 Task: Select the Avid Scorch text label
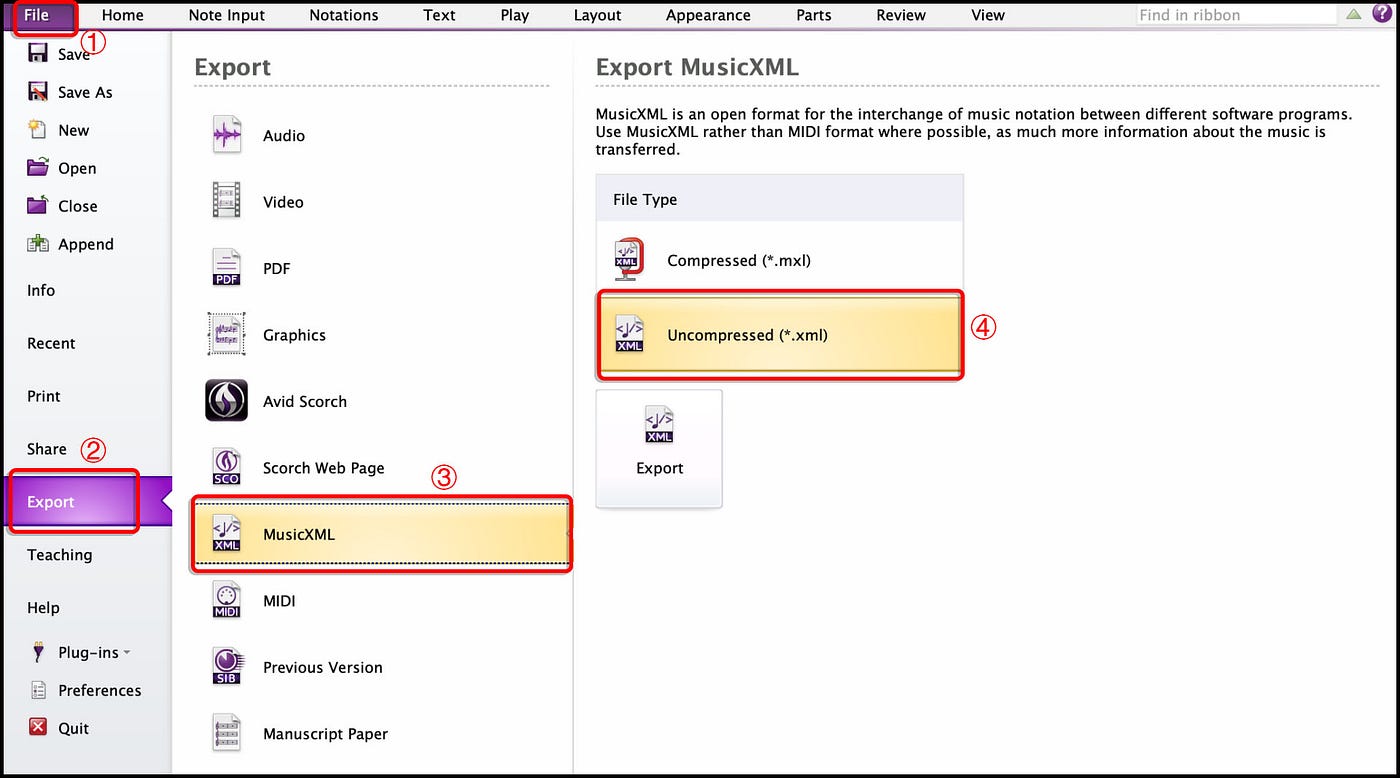(x=305, y=401)
